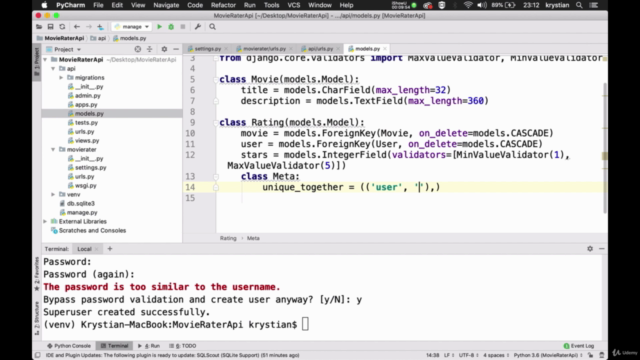
Task: Open the Refactor menu
Action: (x=223, y=5)
